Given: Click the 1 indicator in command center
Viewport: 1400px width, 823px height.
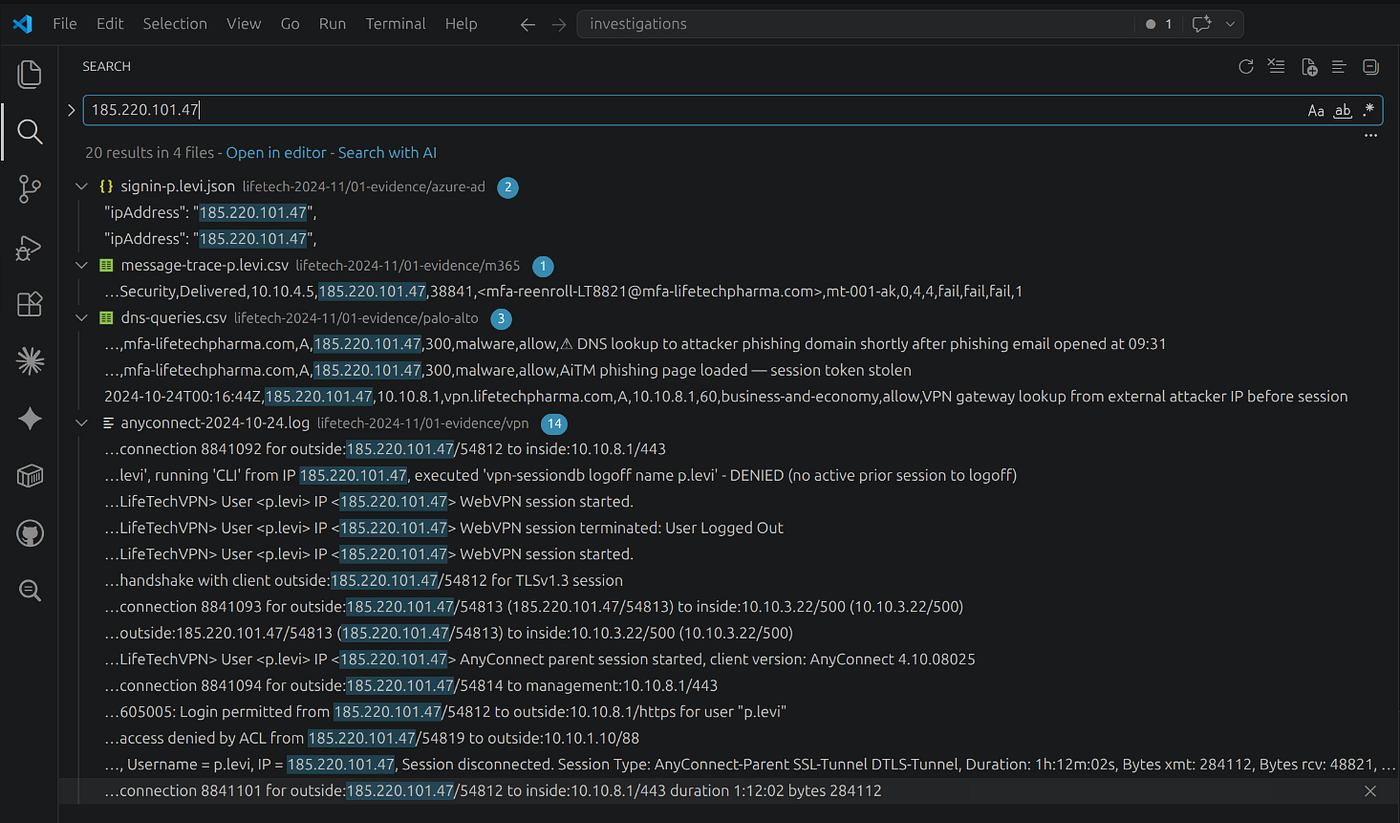Looking at the screenshot, I should click(1158, 24).
